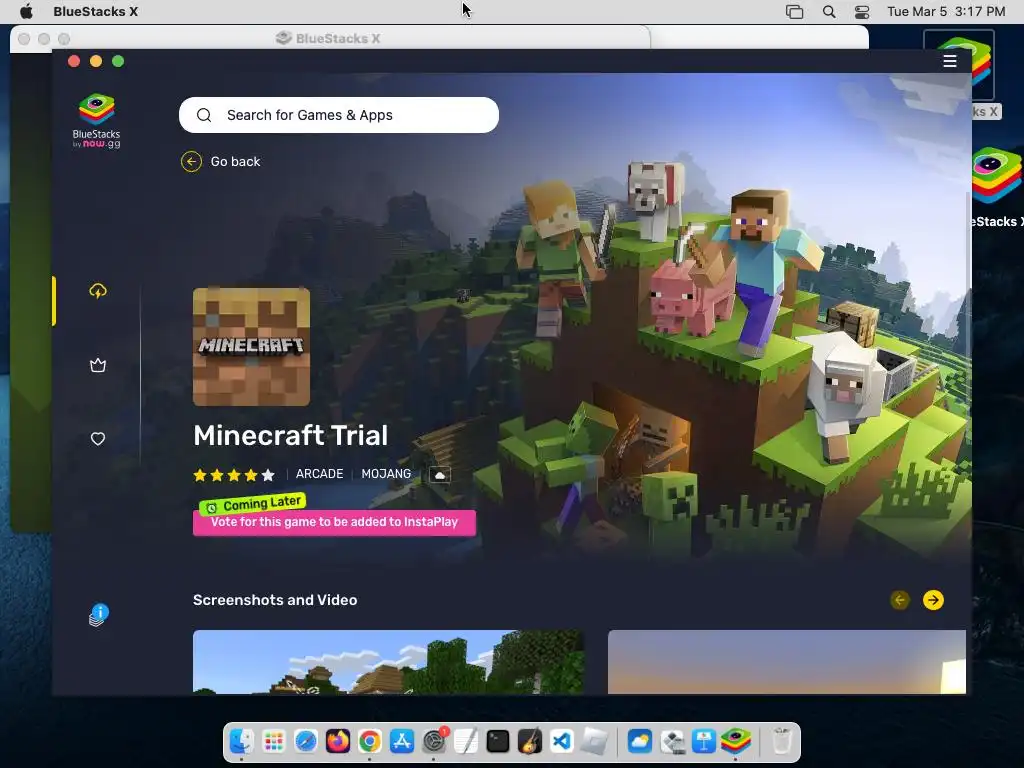Open Finder from the Dock

[242, 742]
